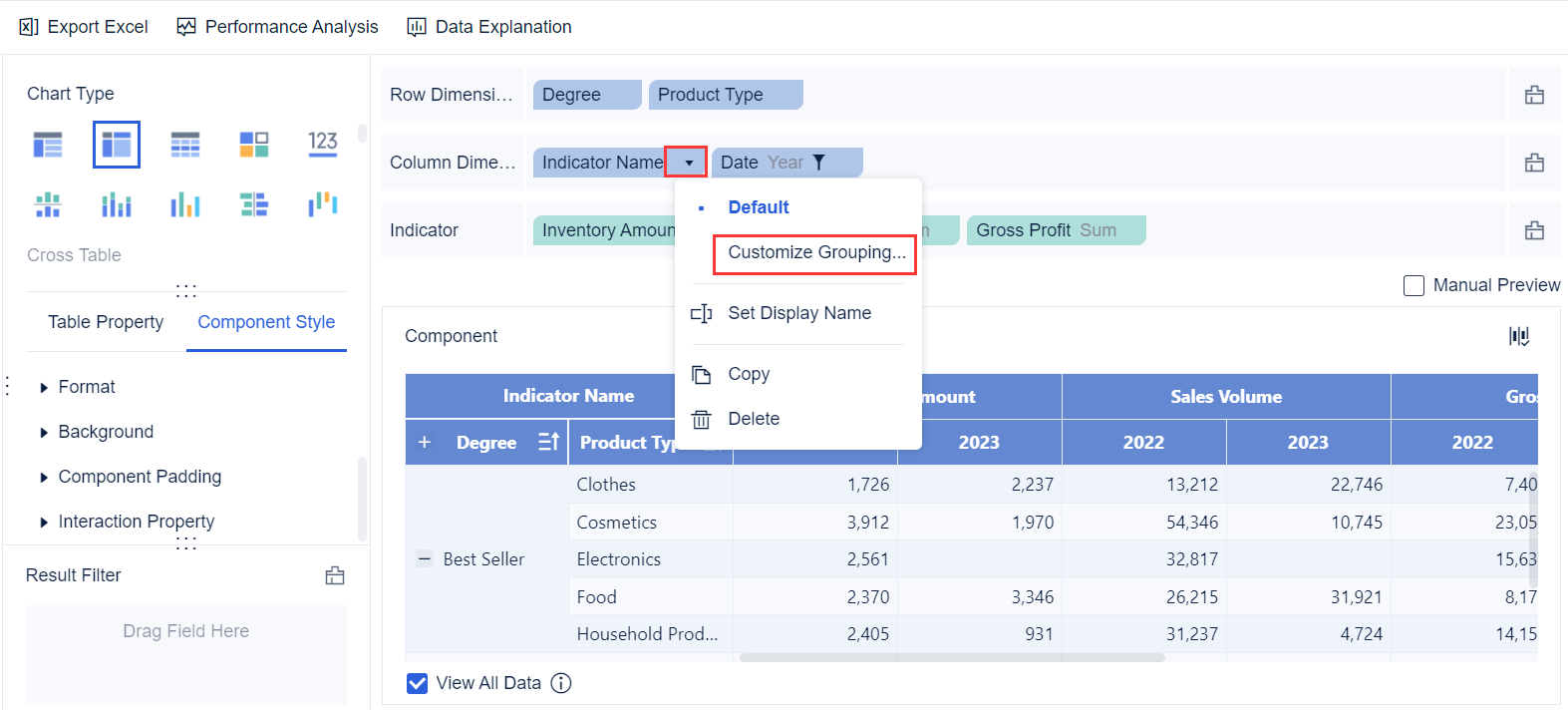Uncheck the View All Data checkbox
Viewport: 1568px width, 710px height.
[x=418, y=683]
